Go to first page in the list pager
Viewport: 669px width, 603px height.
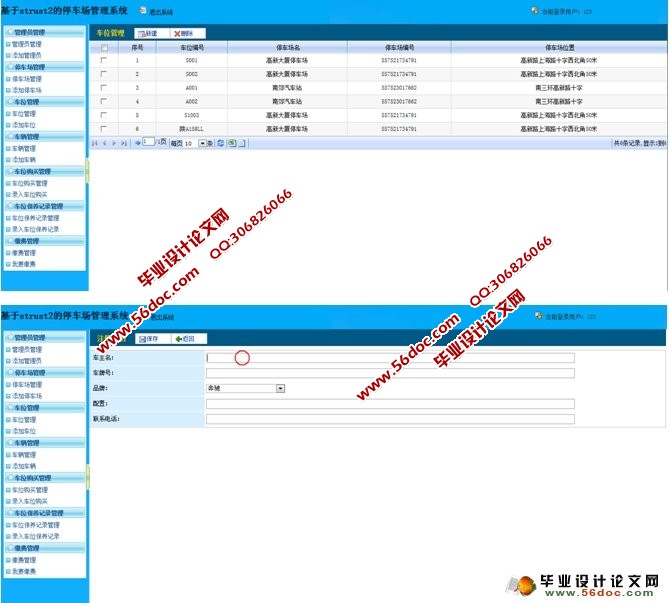click(95, 143)
